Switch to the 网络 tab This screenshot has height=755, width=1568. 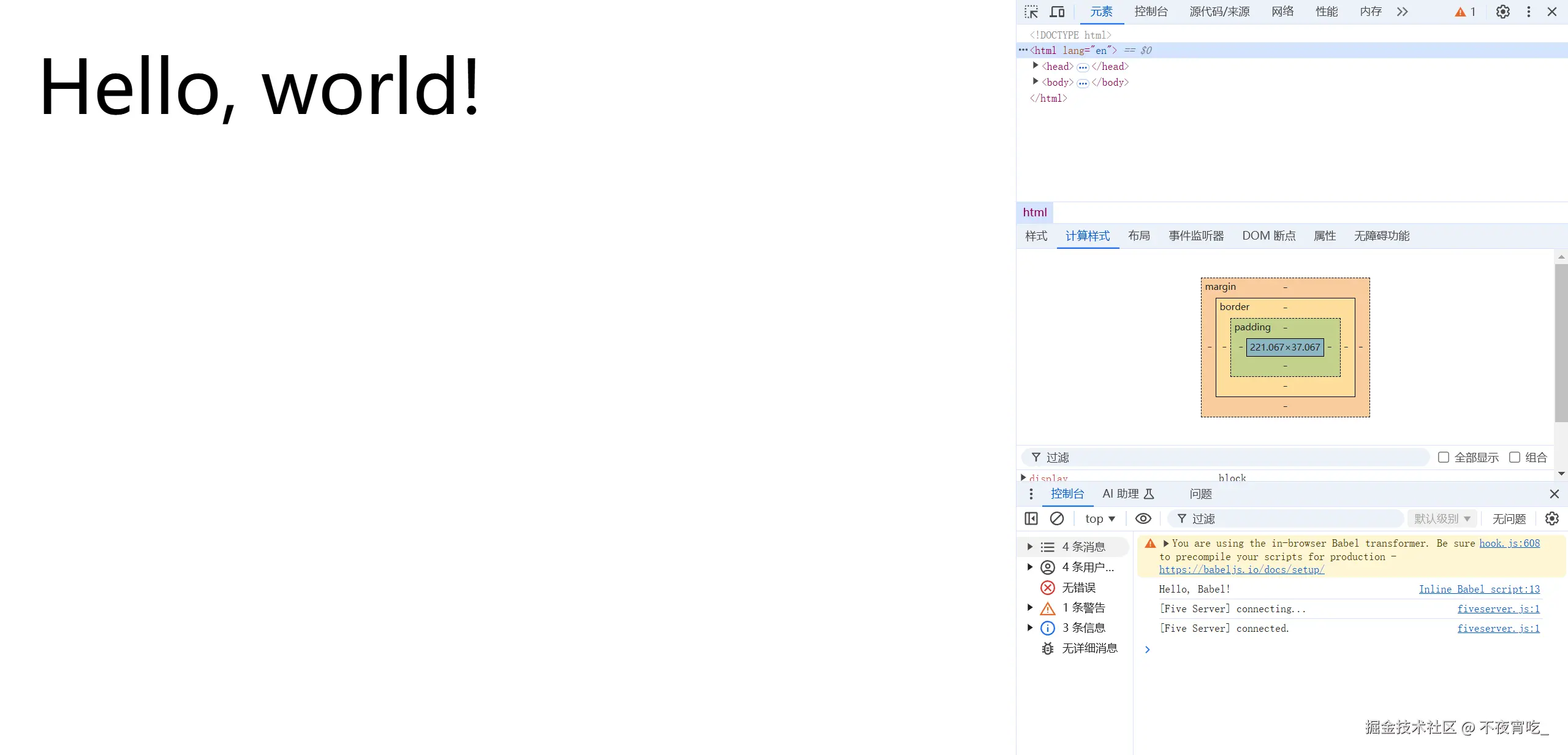tap(1282, 12)
